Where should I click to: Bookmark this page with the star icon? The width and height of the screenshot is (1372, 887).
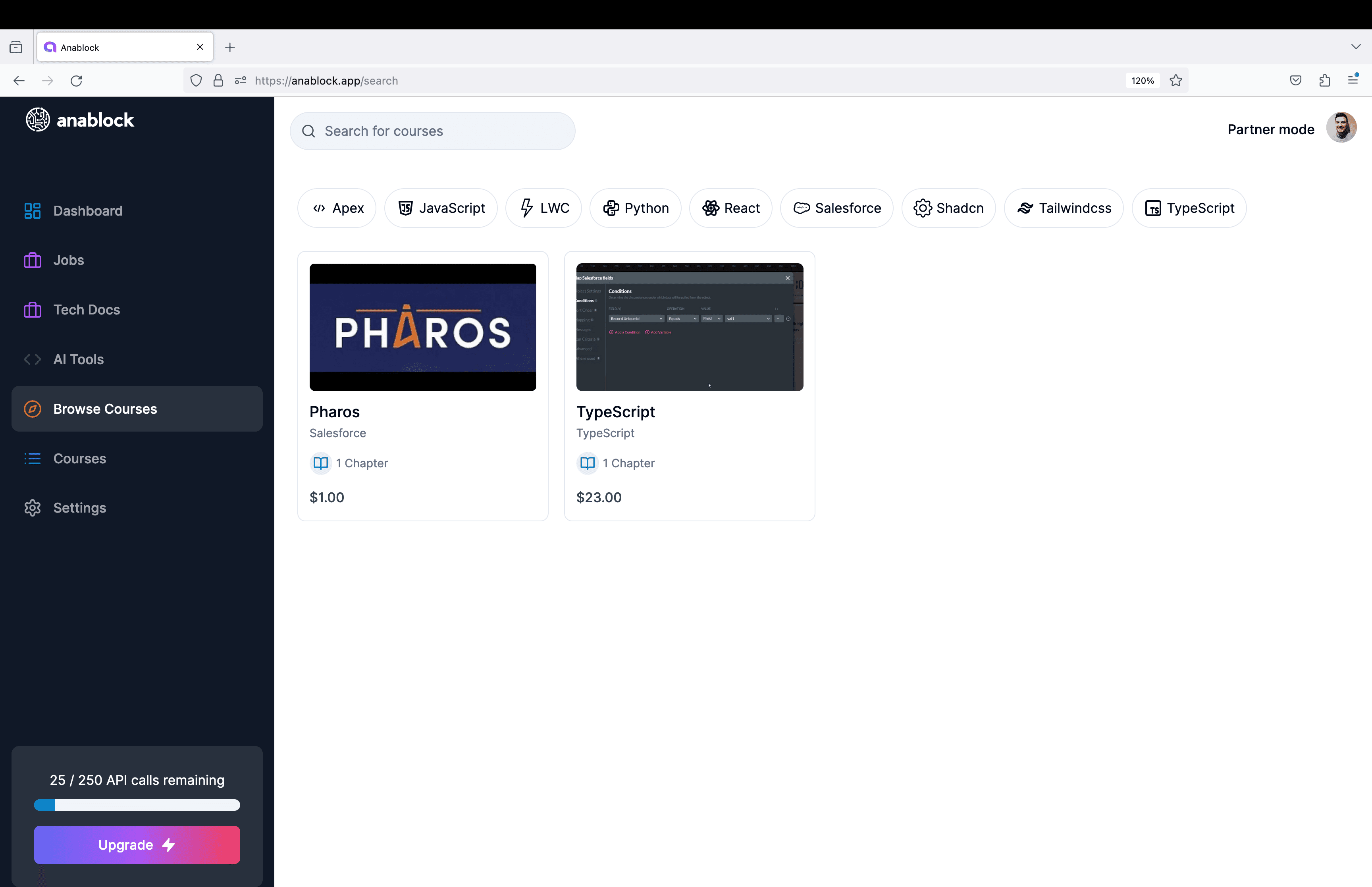(1175, 81)
